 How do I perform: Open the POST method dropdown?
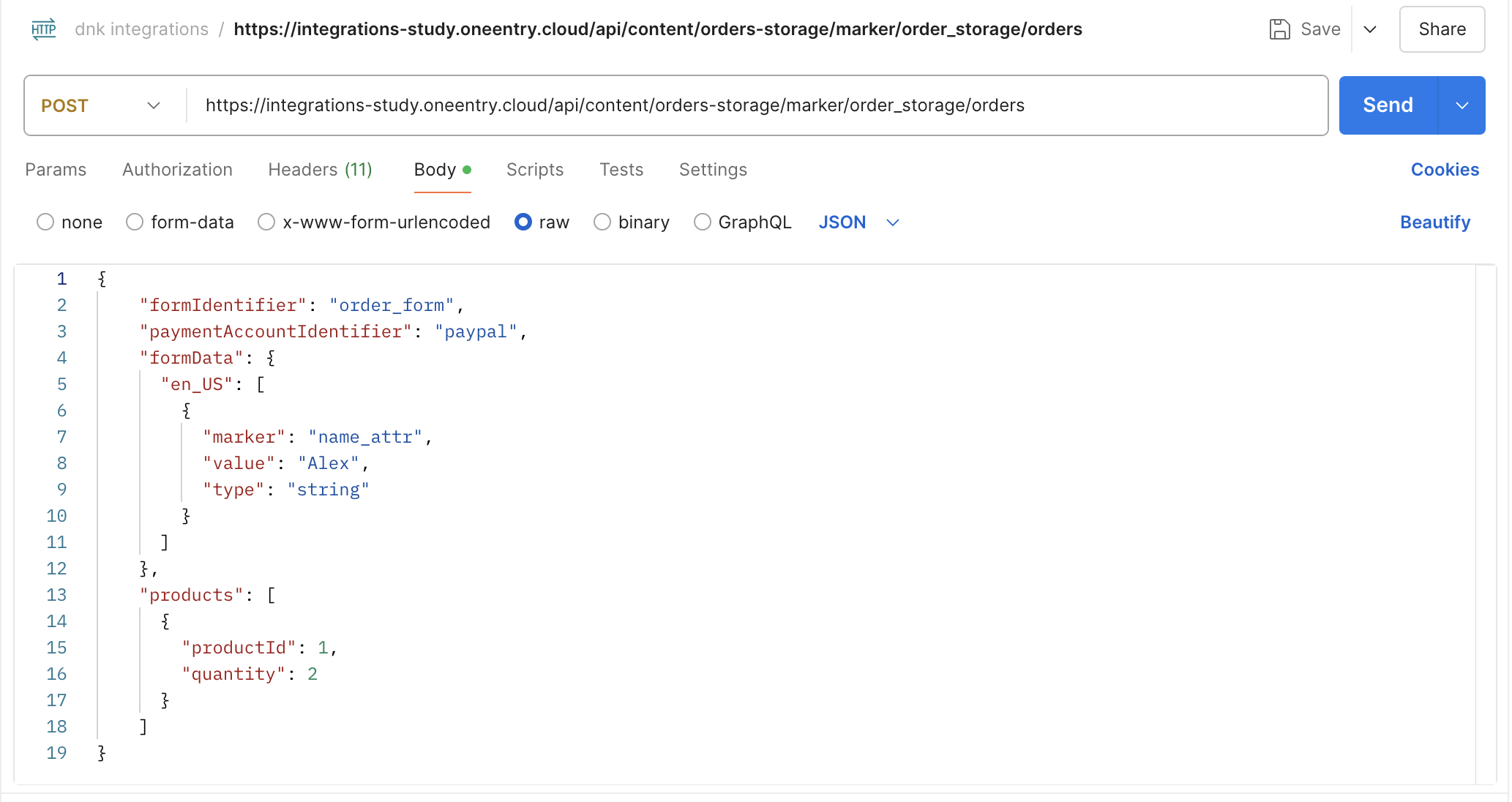101,105
